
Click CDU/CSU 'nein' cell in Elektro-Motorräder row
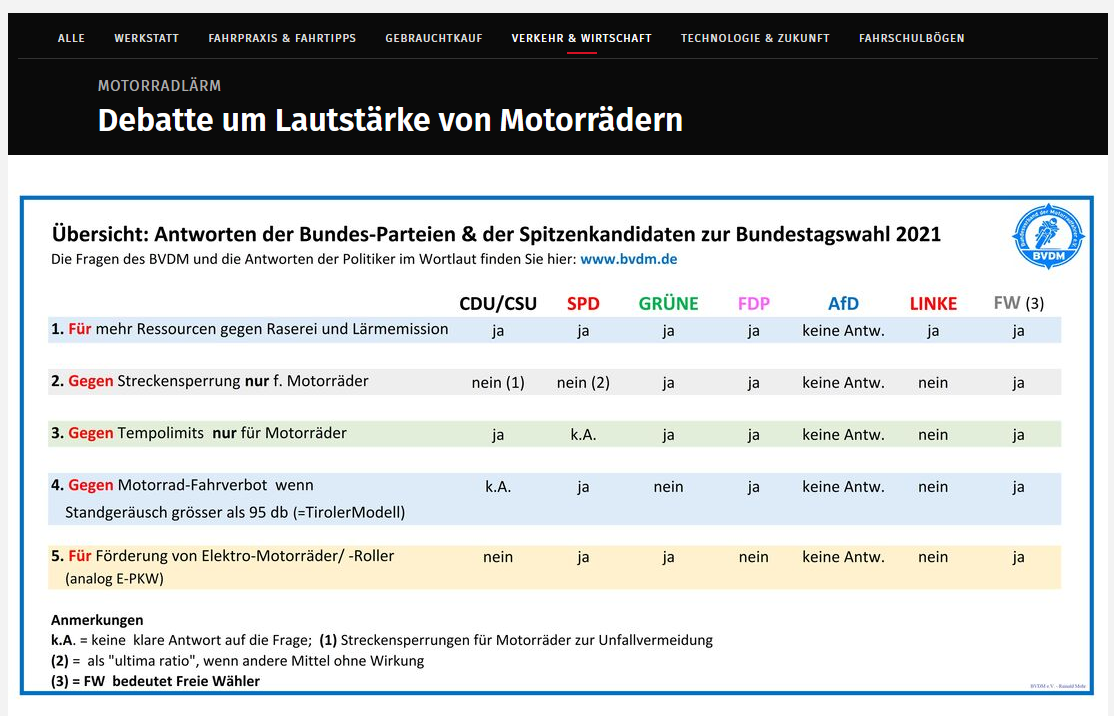coord(498,558)
